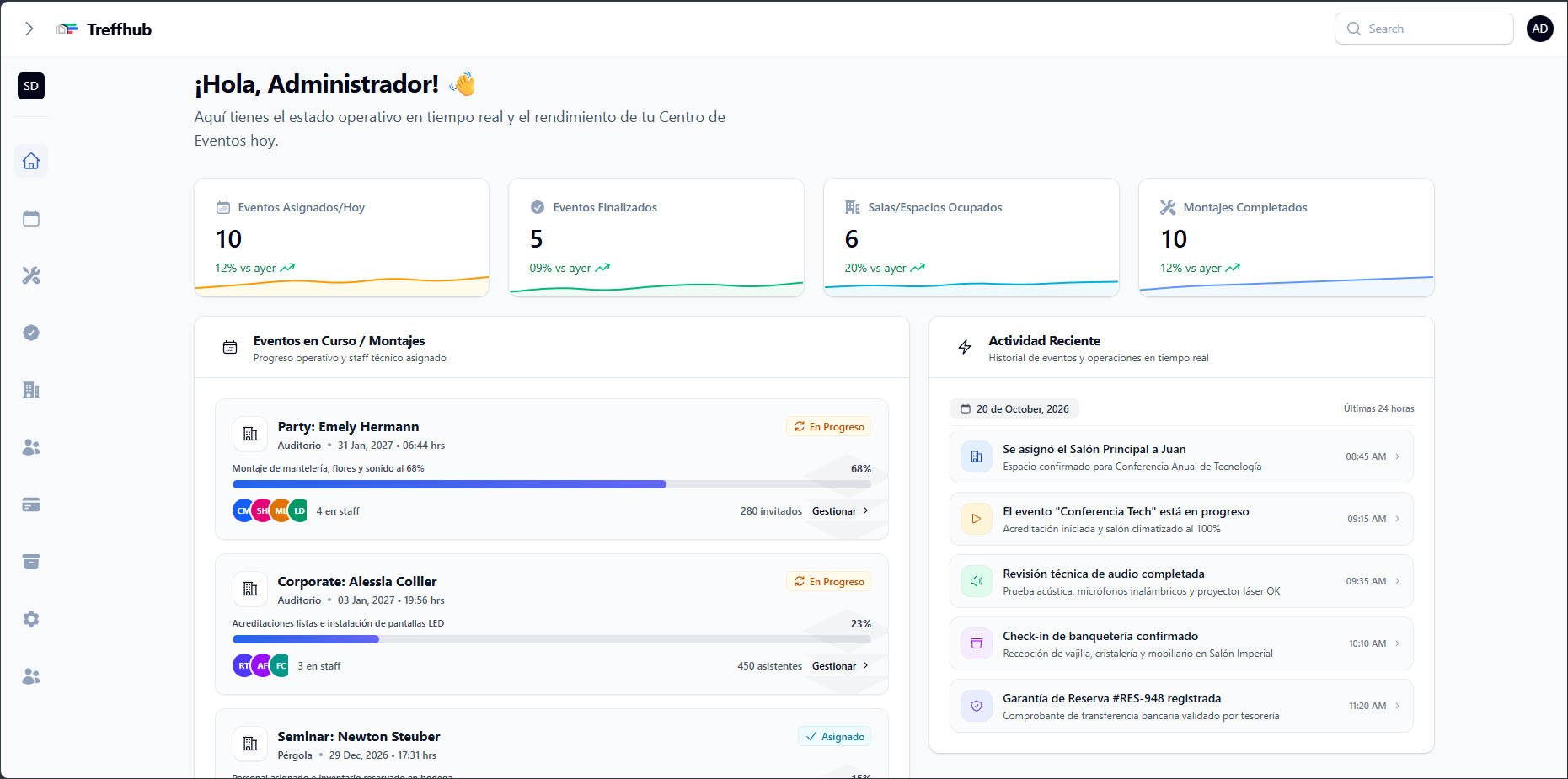Click the 20 de October, 2026 date chip
The width and height of the screenshot is (1568, 779).
[1014, 409]
